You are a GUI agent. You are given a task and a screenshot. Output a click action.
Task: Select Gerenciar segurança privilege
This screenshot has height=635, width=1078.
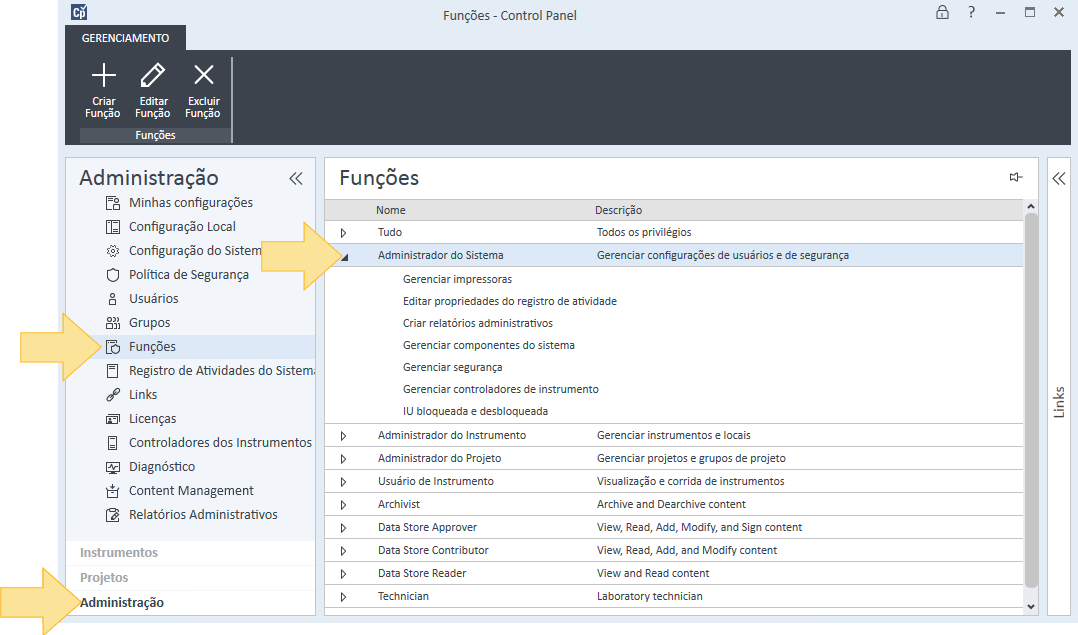coord(452,367)
